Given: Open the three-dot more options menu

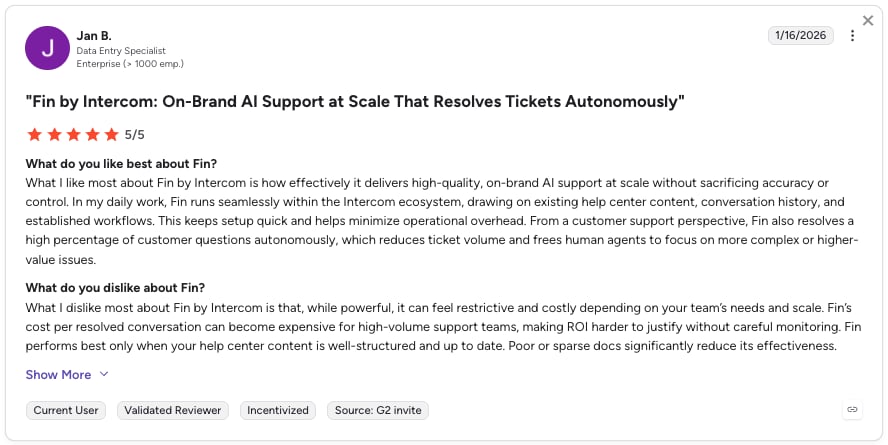Looking at the screenshot, I should 852,36.
